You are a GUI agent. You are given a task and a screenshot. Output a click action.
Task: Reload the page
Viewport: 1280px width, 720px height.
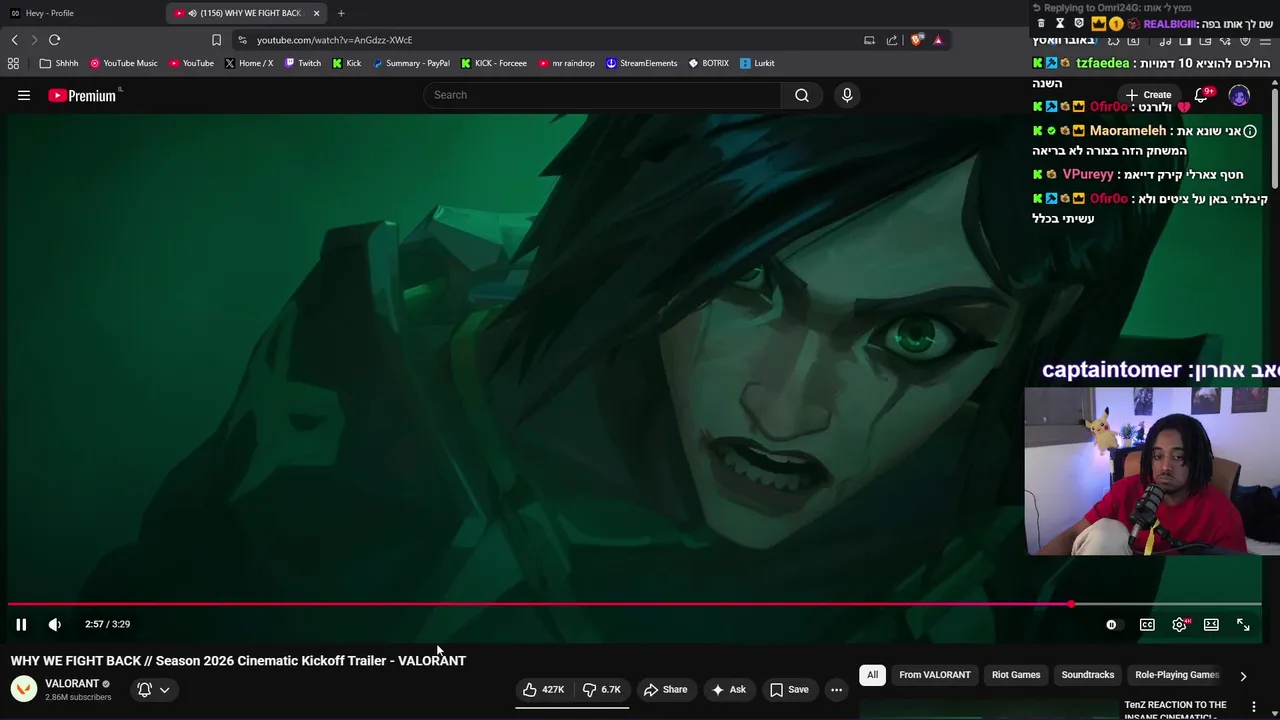point(54,40)
